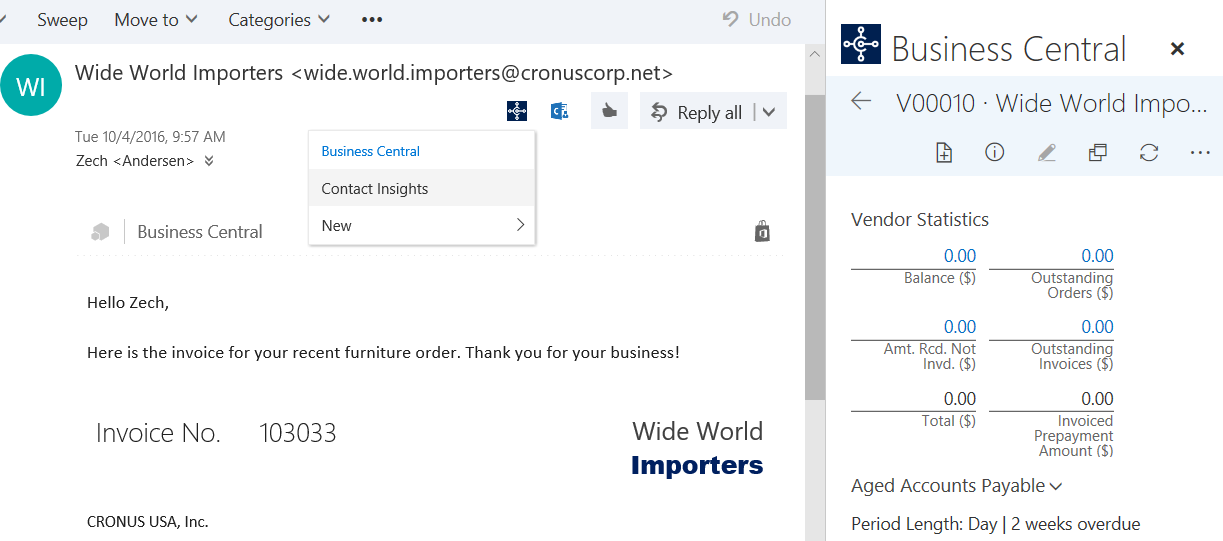Viewport: 1223px width, 541px height.
Task: Click the thumbs-up Like button
Action: point(608,112)
